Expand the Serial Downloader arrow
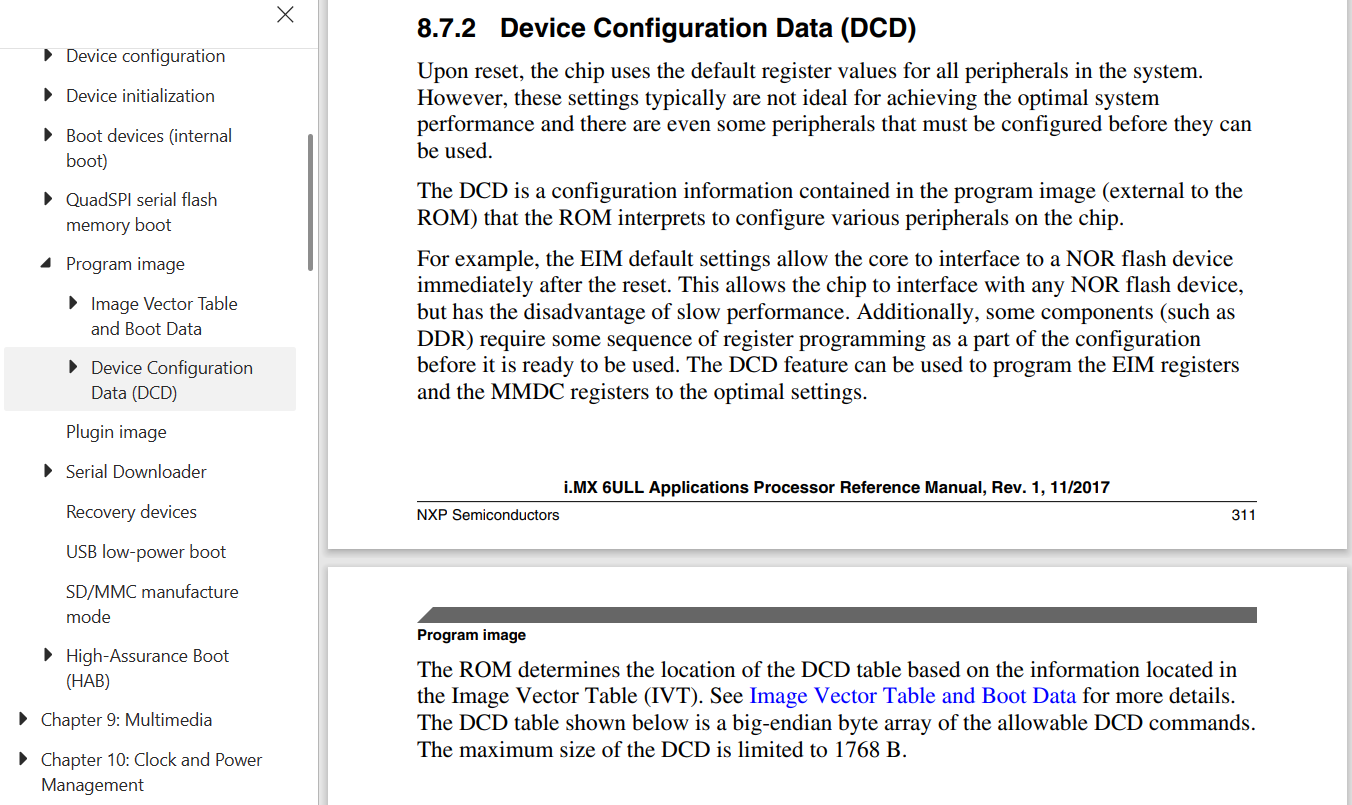The width and height of the screenshot is (1352, 805). point(48,472)
